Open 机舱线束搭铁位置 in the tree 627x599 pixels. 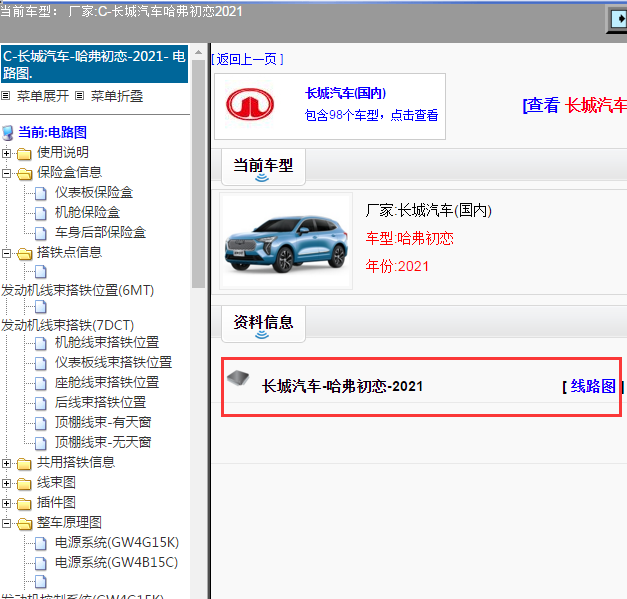[107, 343]
